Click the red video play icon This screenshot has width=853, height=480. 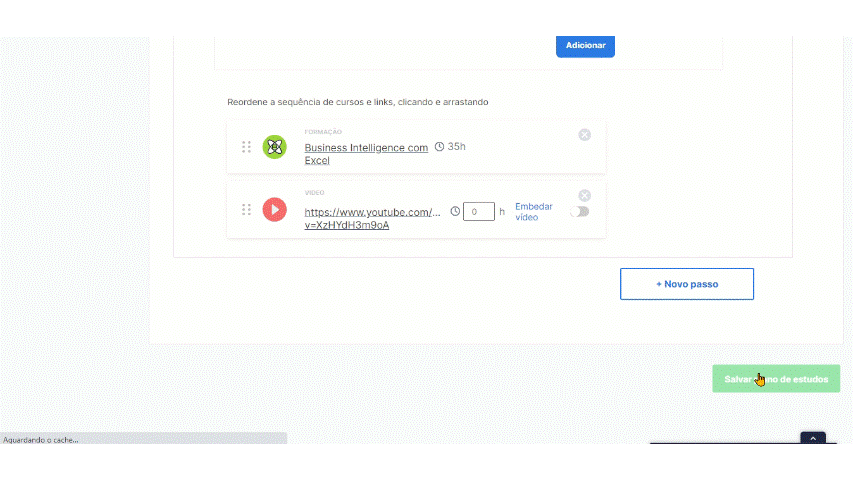coord(274,210)
